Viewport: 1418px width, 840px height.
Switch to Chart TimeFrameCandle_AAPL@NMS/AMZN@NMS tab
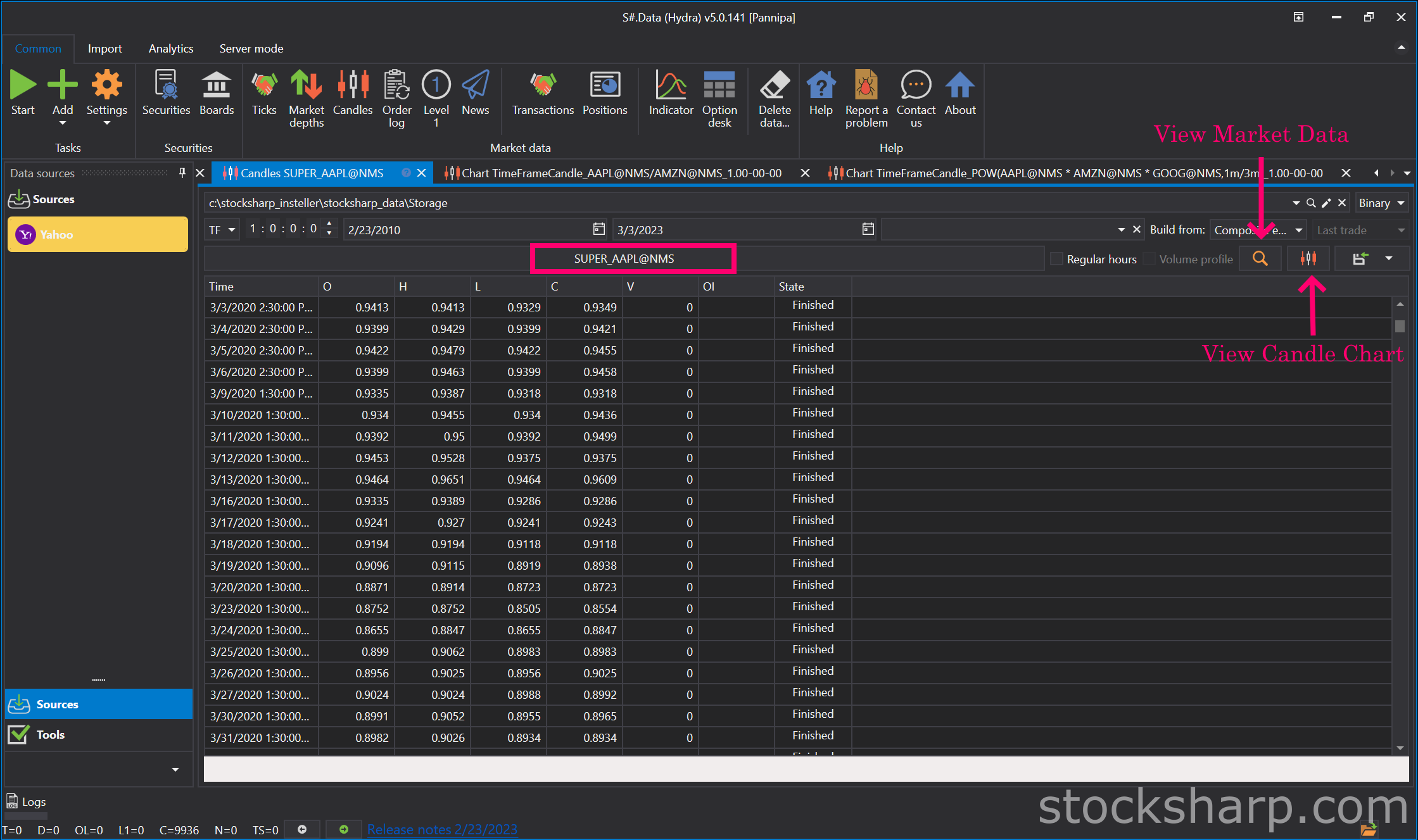(x=621, y=173)
